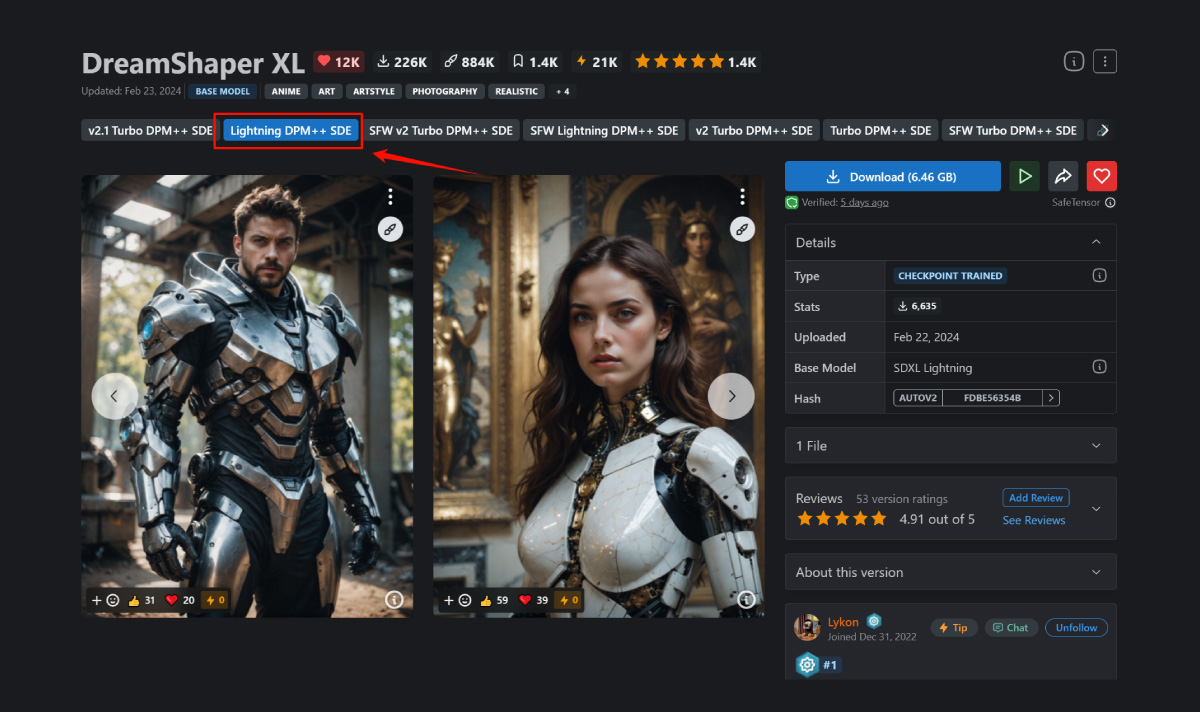1200x712 pixels.
Task: Click the 1.4K bookmark counter badge
Action: click(x=535, y=62)
